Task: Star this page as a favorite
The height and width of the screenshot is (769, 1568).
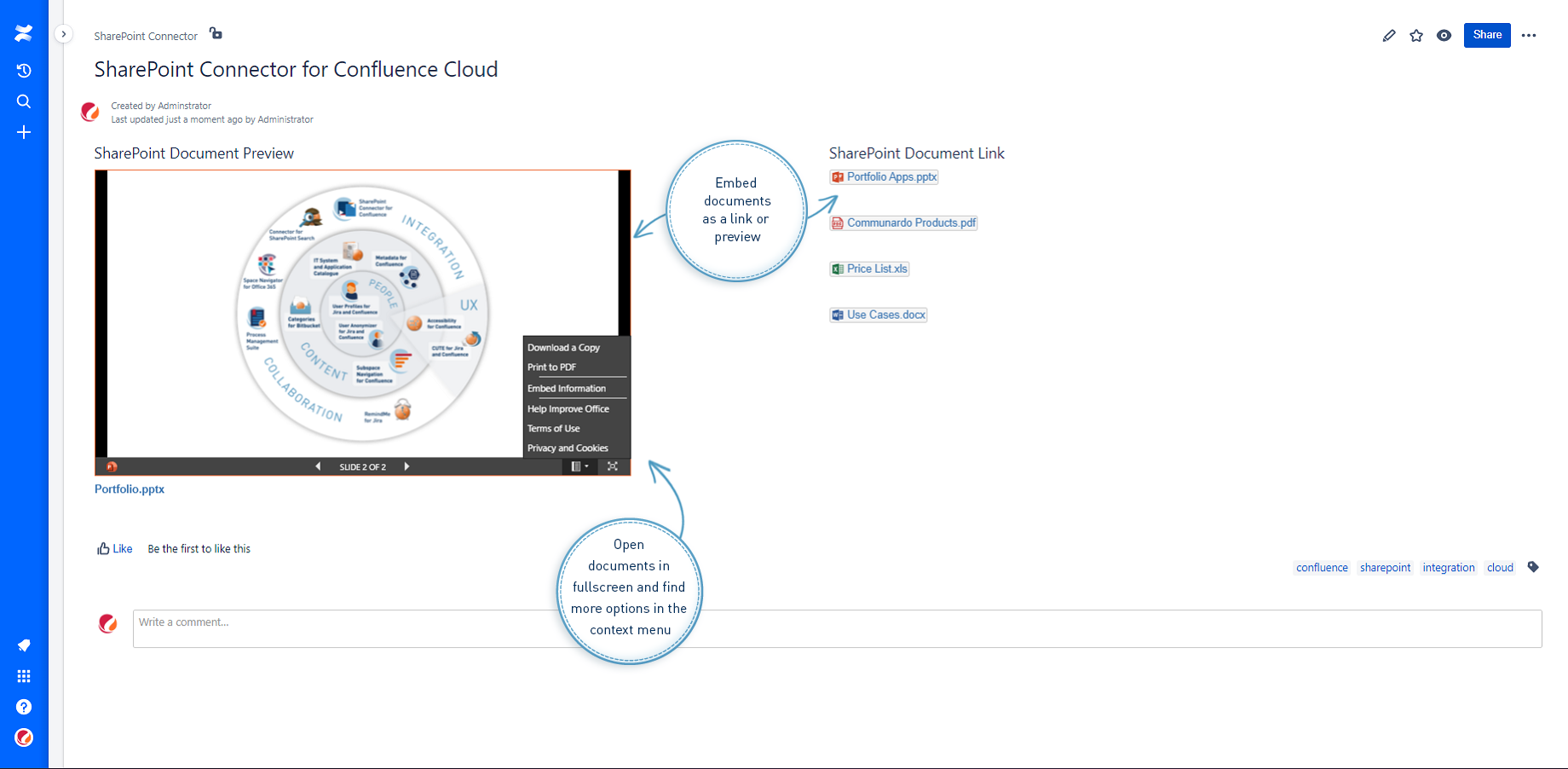Action: pos(1416,35)
